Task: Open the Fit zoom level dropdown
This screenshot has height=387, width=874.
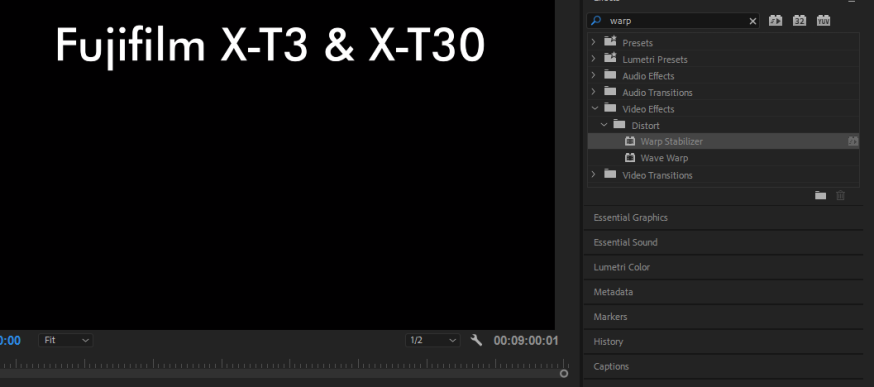Action: (65, 340)
